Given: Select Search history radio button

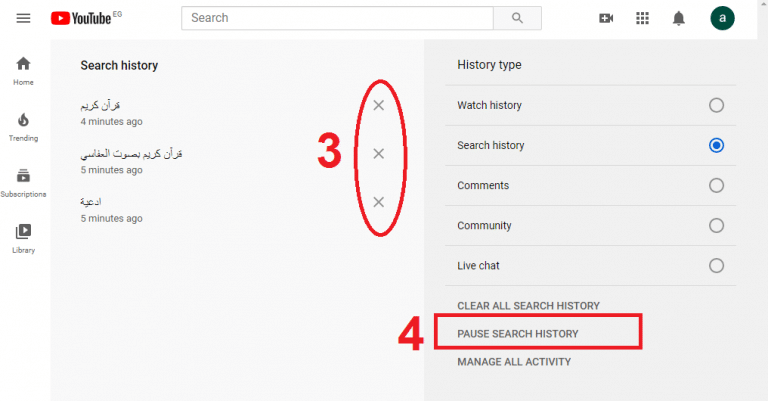Looking at the screenshot, I should [716, 145].
